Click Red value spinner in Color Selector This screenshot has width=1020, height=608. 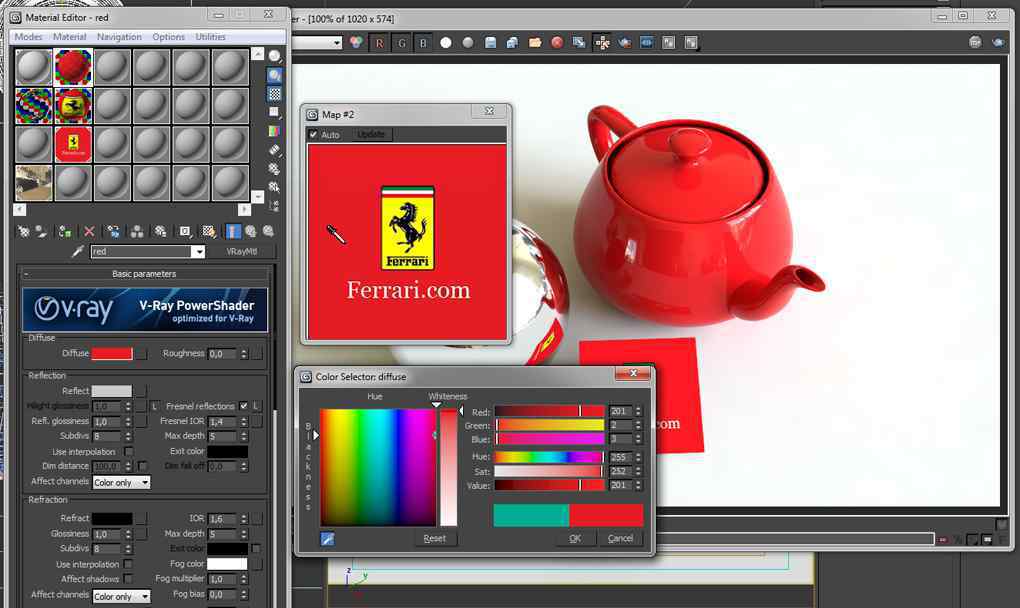(638, 411)
